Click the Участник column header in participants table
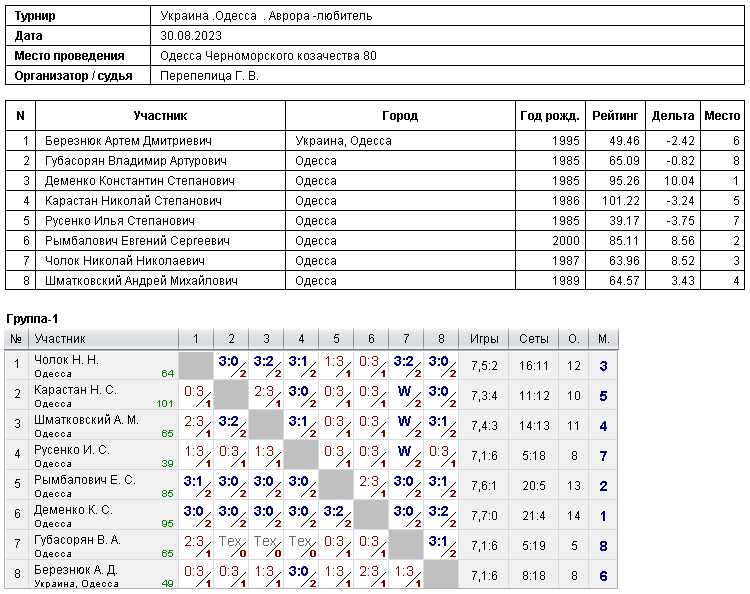Viewport: 750px width, 594px height. [160, 116]
